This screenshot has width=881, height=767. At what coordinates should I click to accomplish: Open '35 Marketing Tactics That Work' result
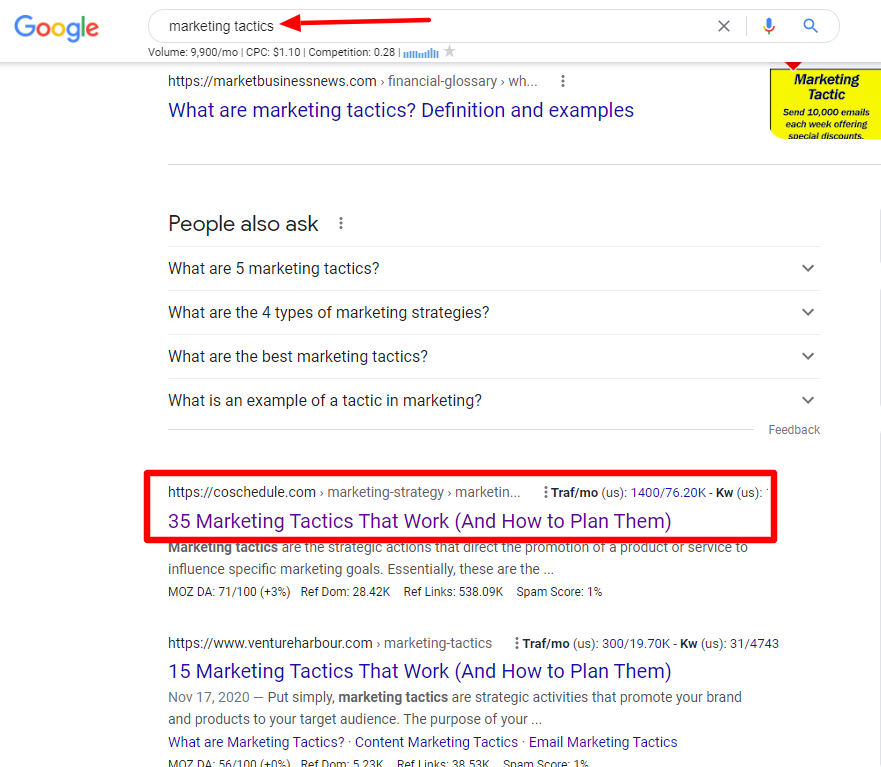coord(420,521)
